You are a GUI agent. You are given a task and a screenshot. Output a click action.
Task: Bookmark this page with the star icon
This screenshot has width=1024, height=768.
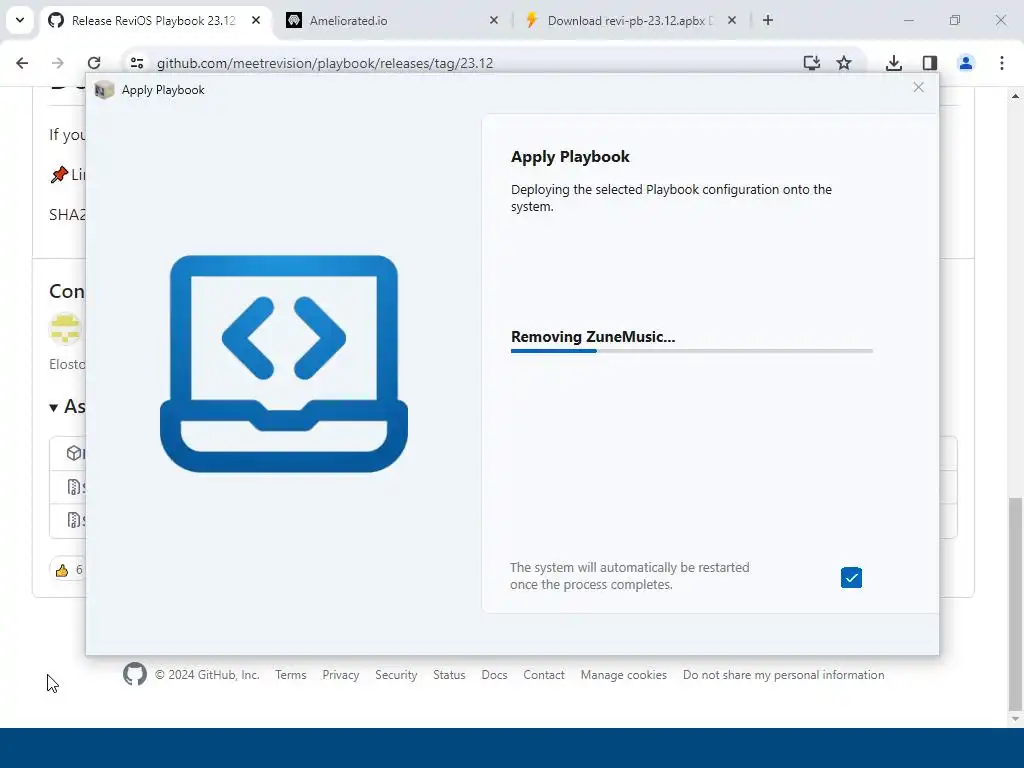(x=844, y=63)
